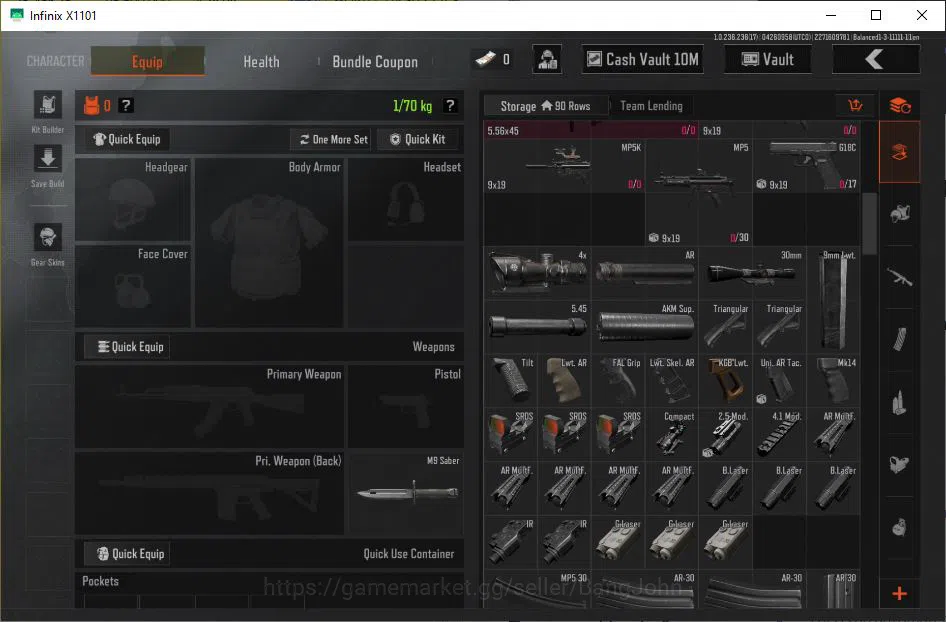Select the G18C pistol in storage
This screenshot has height=622, width=946.
[807, 165]
